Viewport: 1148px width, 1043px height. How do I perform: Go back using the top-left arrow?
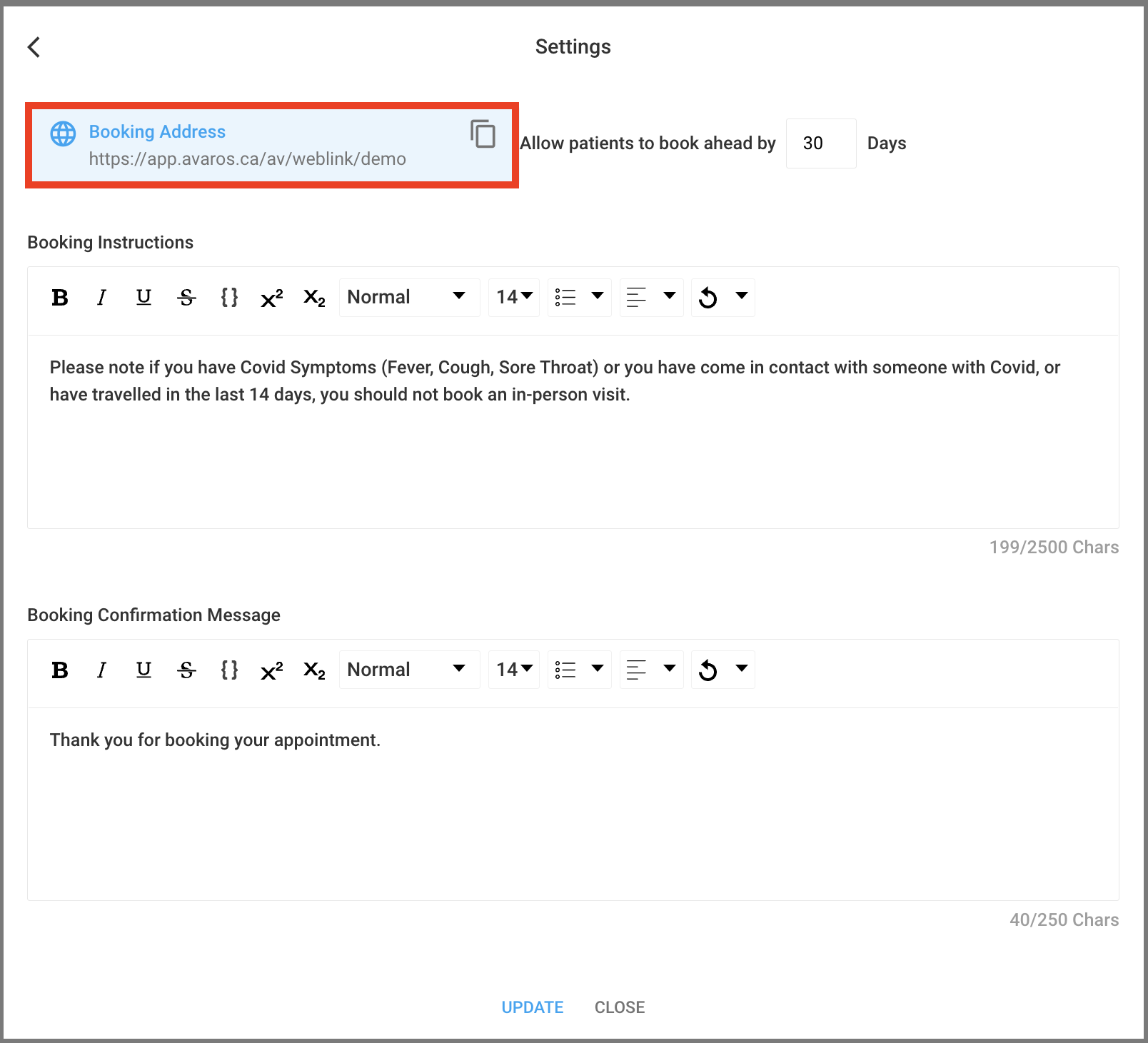(x=34, y=47)
